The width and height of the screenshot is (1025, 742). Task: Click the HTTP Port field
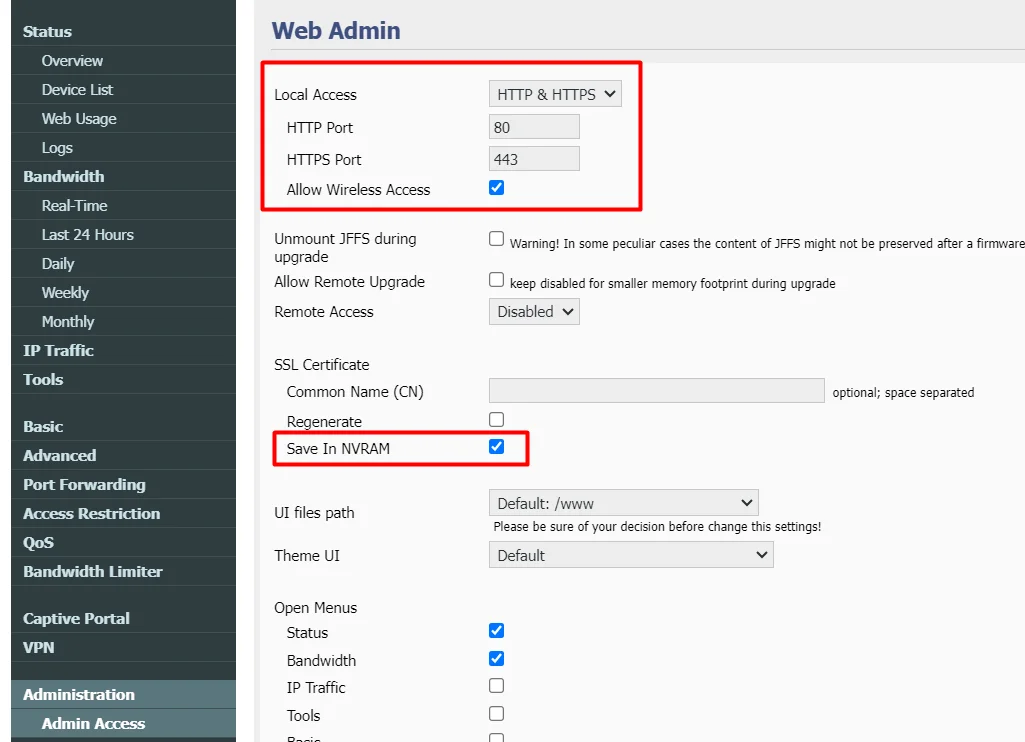point(534,127)
